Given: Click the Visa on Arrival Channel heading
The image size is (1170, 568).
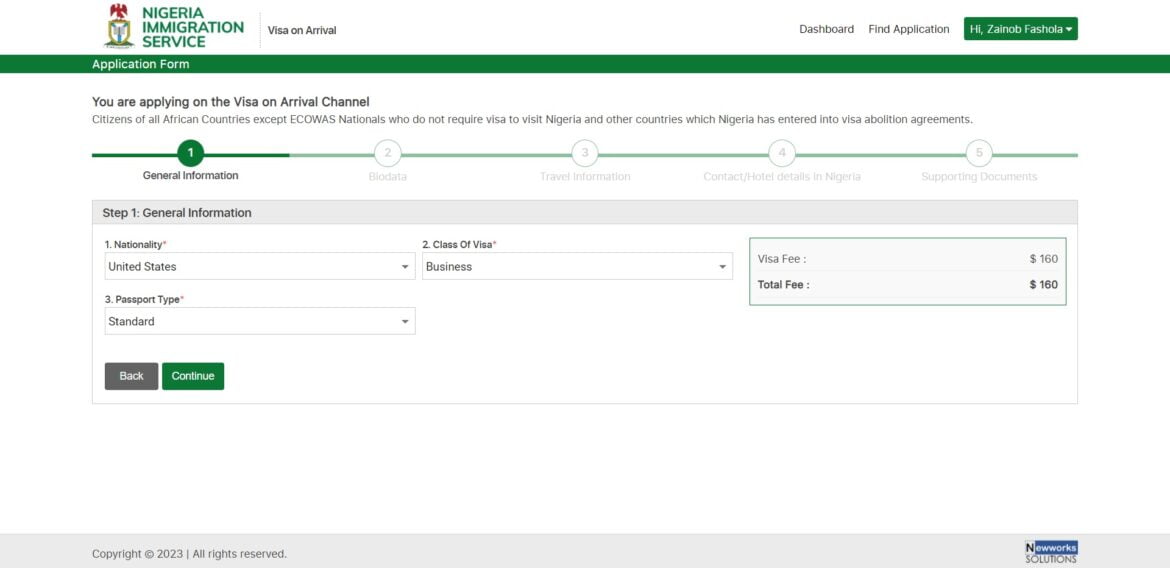Looking at the screenshot, I should [231, 102].
